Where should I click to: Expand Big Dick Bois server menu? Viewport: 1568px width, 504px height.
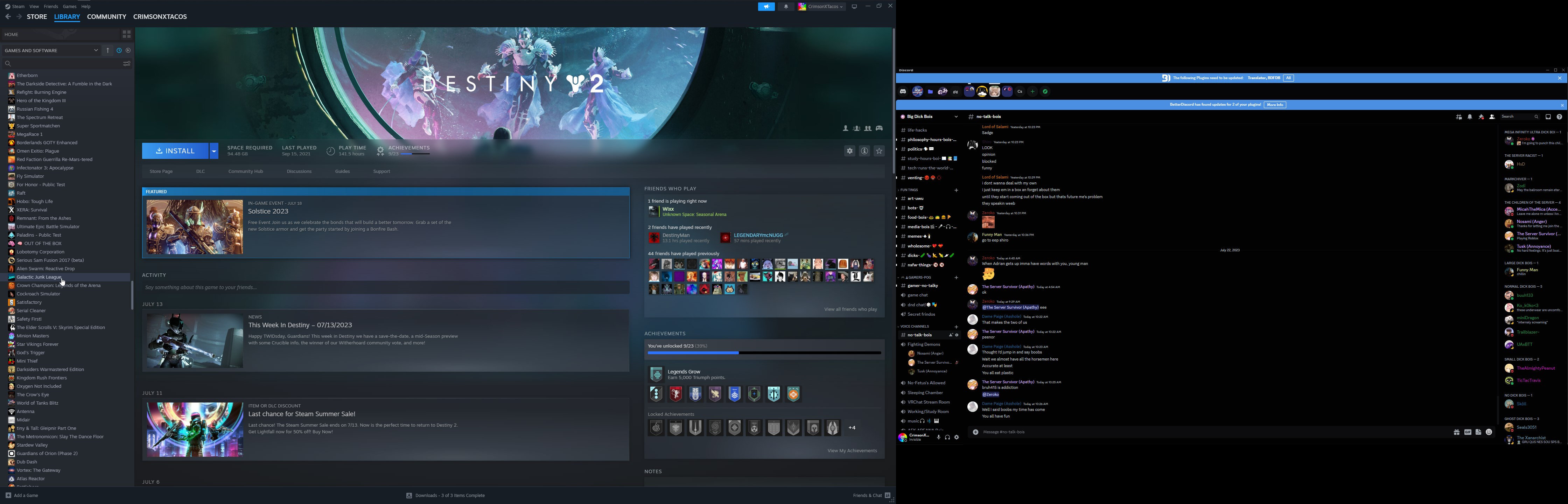point(955,117)
